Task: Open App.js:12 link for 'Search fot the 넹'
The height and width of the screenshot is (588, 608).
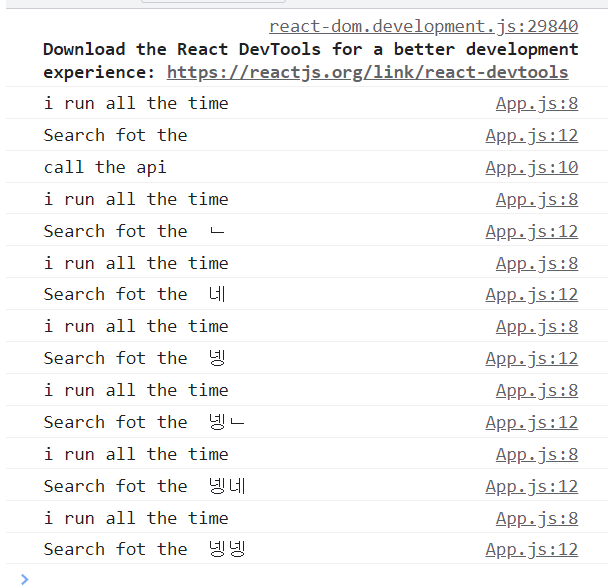Action: pos(532,358)
